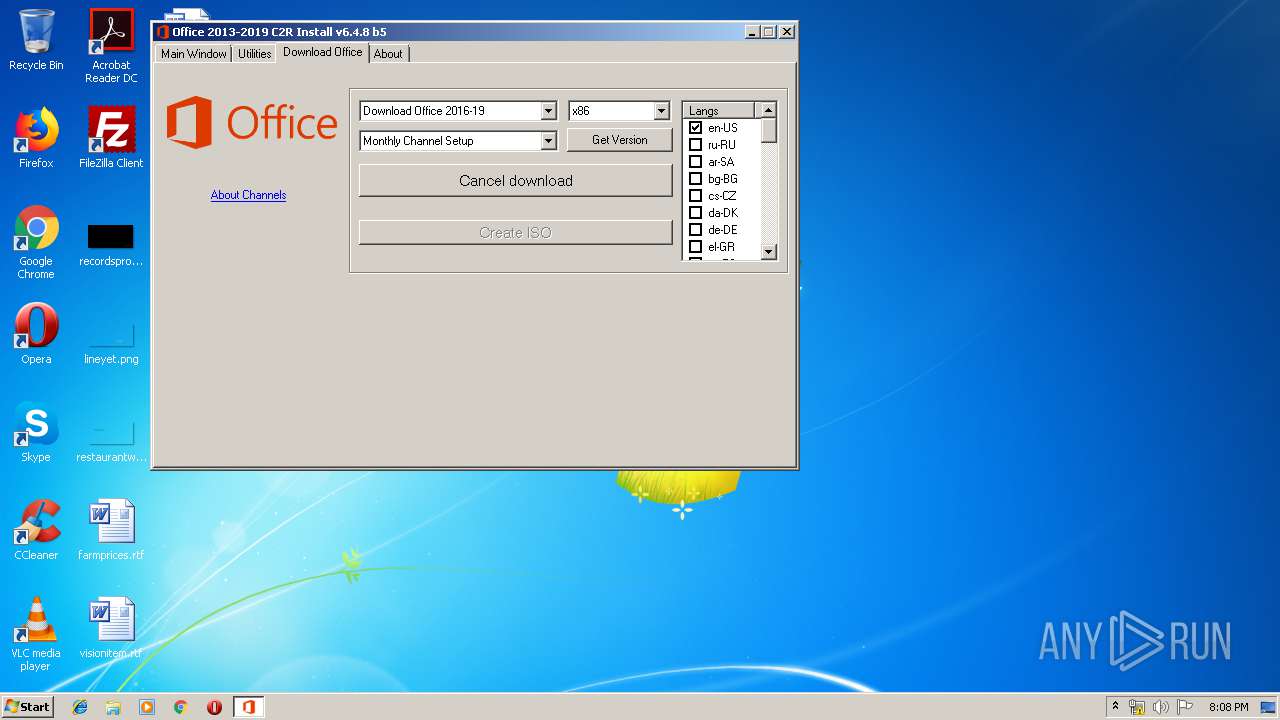Launch Google Chrome desktop shortcut
Viewport: 1280px width, 720px height.
36,242
